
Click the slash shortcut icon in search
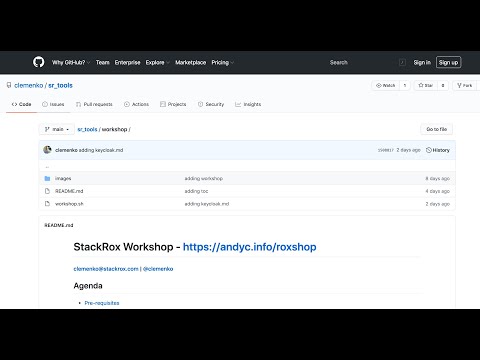[x=402, y=62]
